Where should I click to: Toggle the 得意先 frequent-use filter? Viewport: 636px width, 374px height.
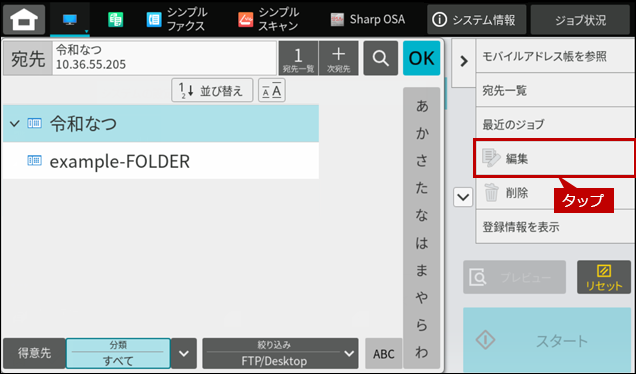(34, 353)
